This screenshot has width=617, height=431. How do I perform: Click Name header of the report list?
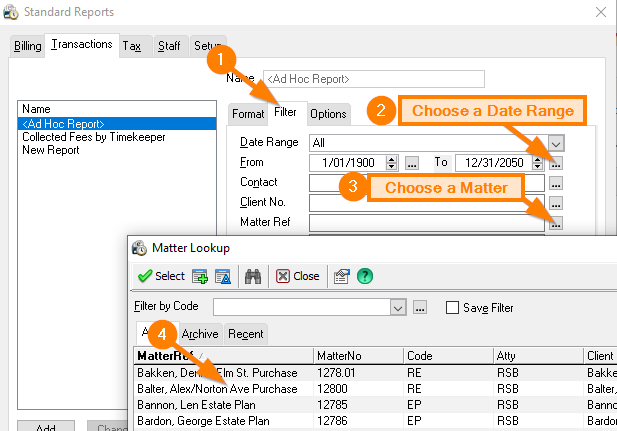[x=117, y=109]
